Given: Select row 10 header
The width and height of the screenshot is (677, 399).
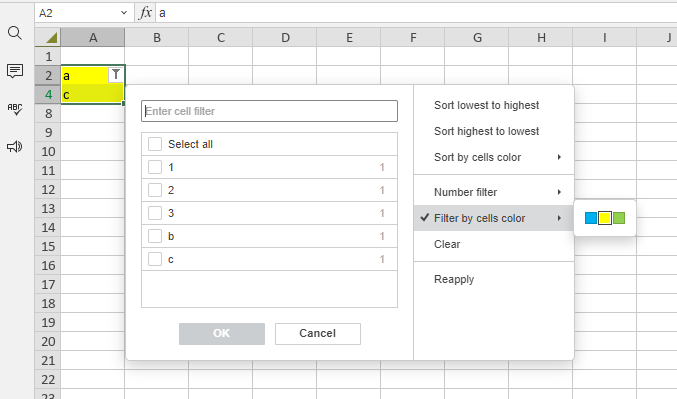Looking at the screenshot, I should point(48,151).
